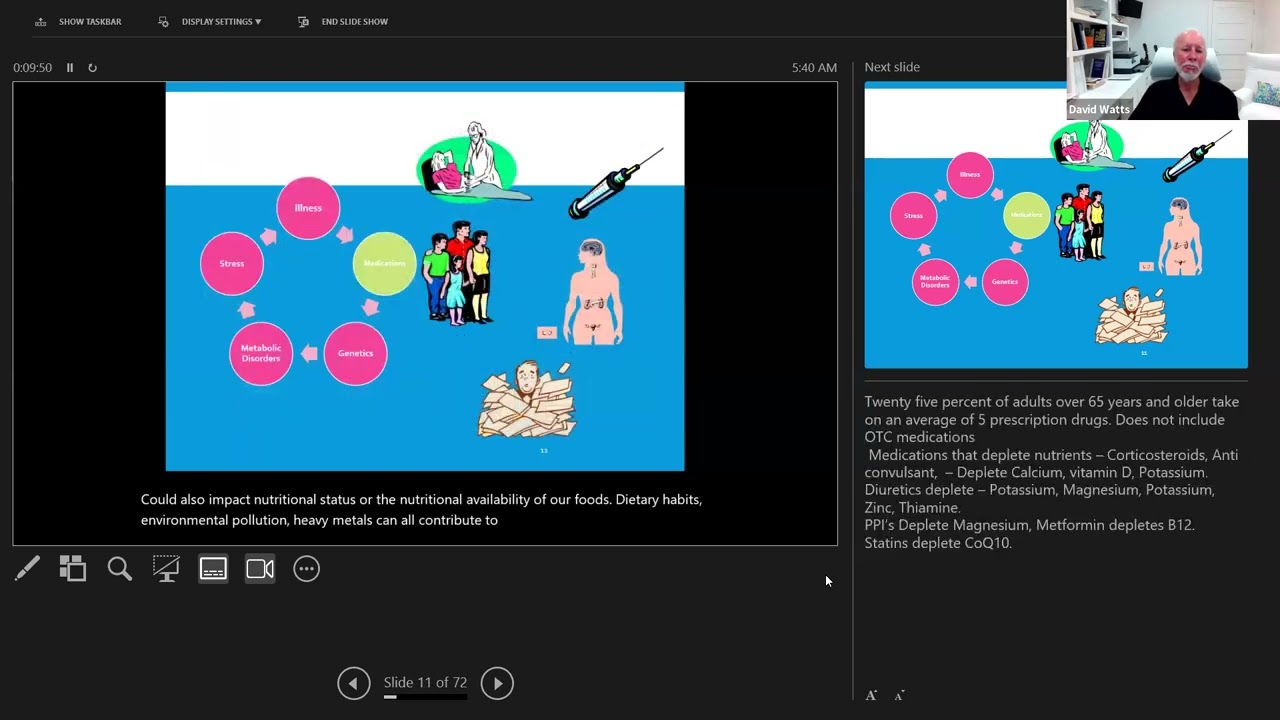Click the Show Taskbar icon
Image resolution: width=1280 pixels, height=720 pixels.
click(40, 21)
